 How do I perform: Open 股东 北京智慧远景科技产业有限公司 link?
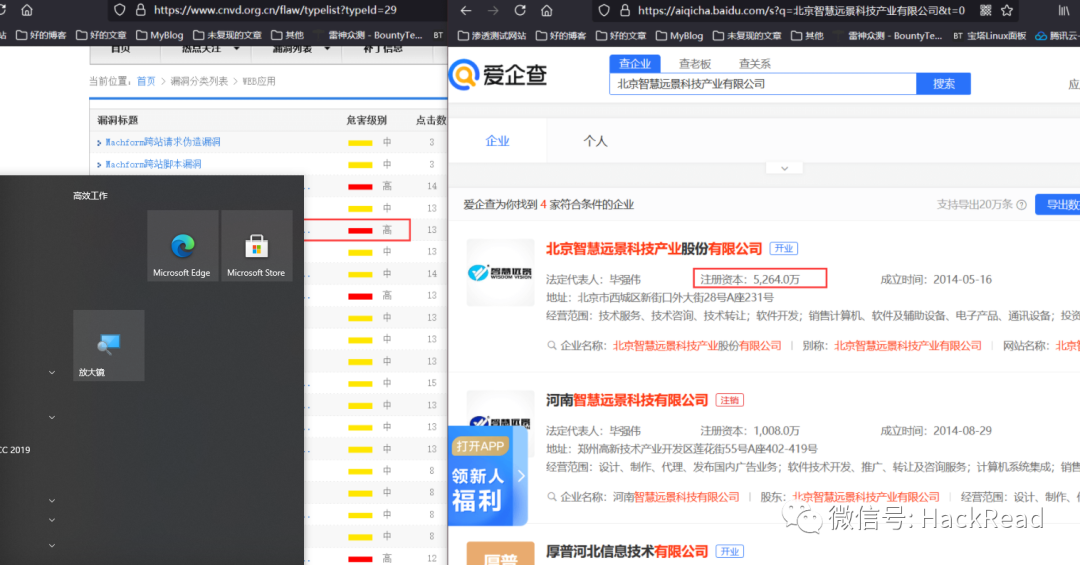(866, 497)
